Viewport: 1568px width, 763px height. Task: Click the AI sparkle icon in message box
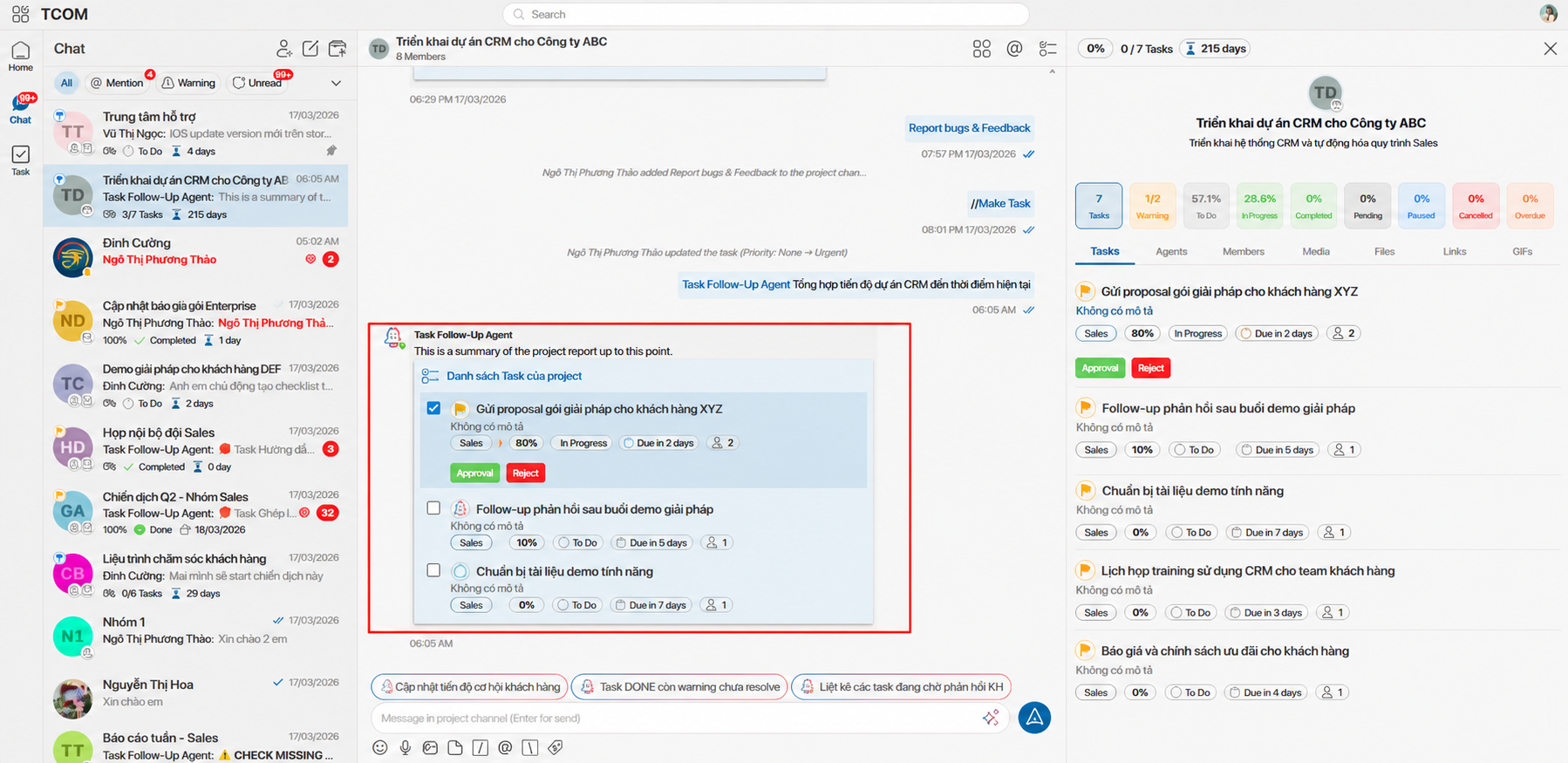[991, 718]
